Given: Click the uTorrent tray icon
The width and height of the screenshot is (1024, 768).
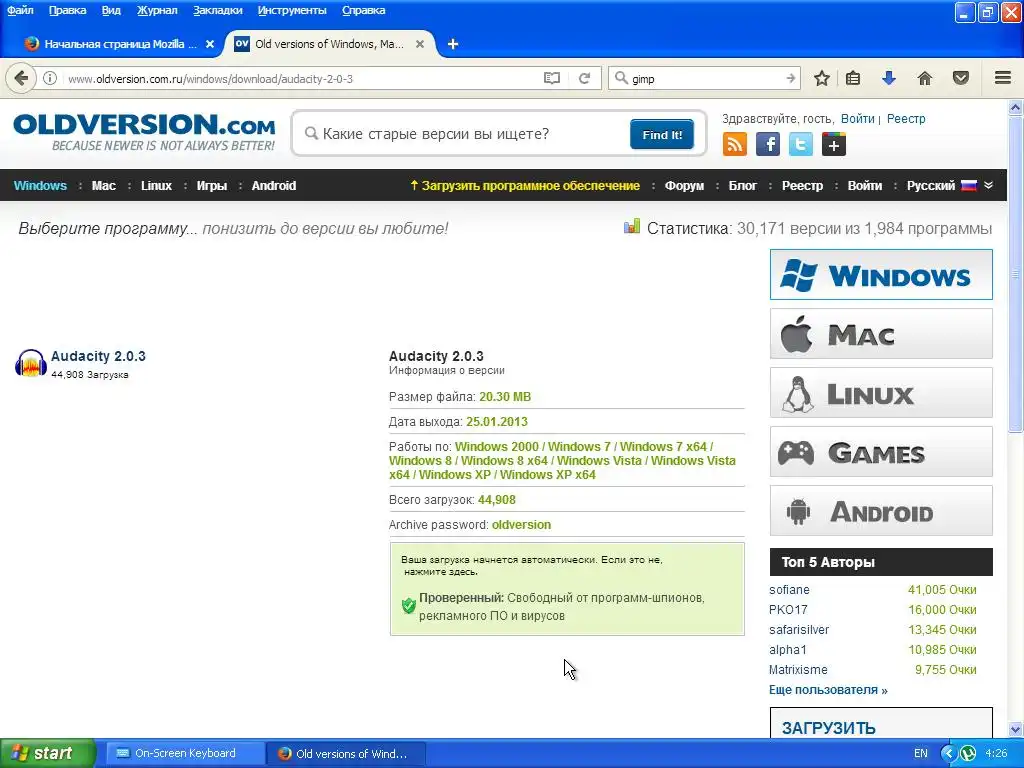Looking at the screenshot, I should click(x=968, y=753).
